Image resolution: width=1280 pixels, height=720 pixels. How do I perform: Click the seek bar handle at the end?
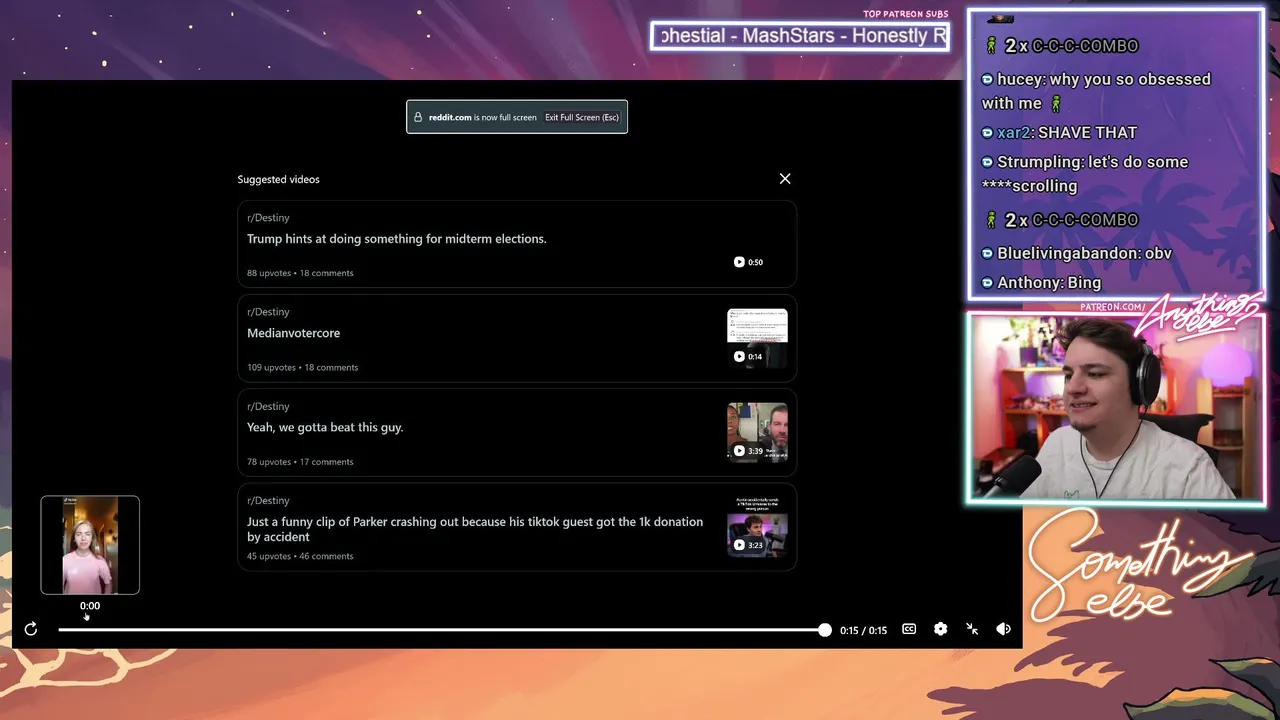coord(824,630)
